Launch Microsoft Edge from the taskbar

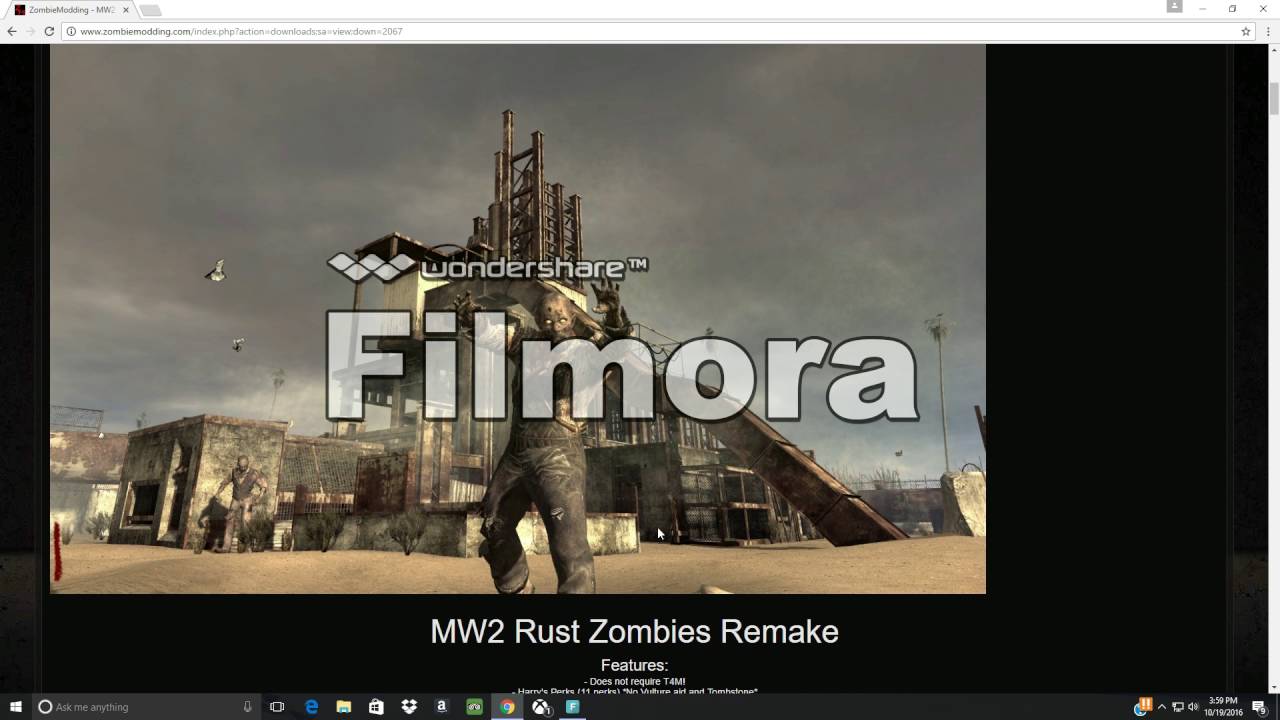311,707
